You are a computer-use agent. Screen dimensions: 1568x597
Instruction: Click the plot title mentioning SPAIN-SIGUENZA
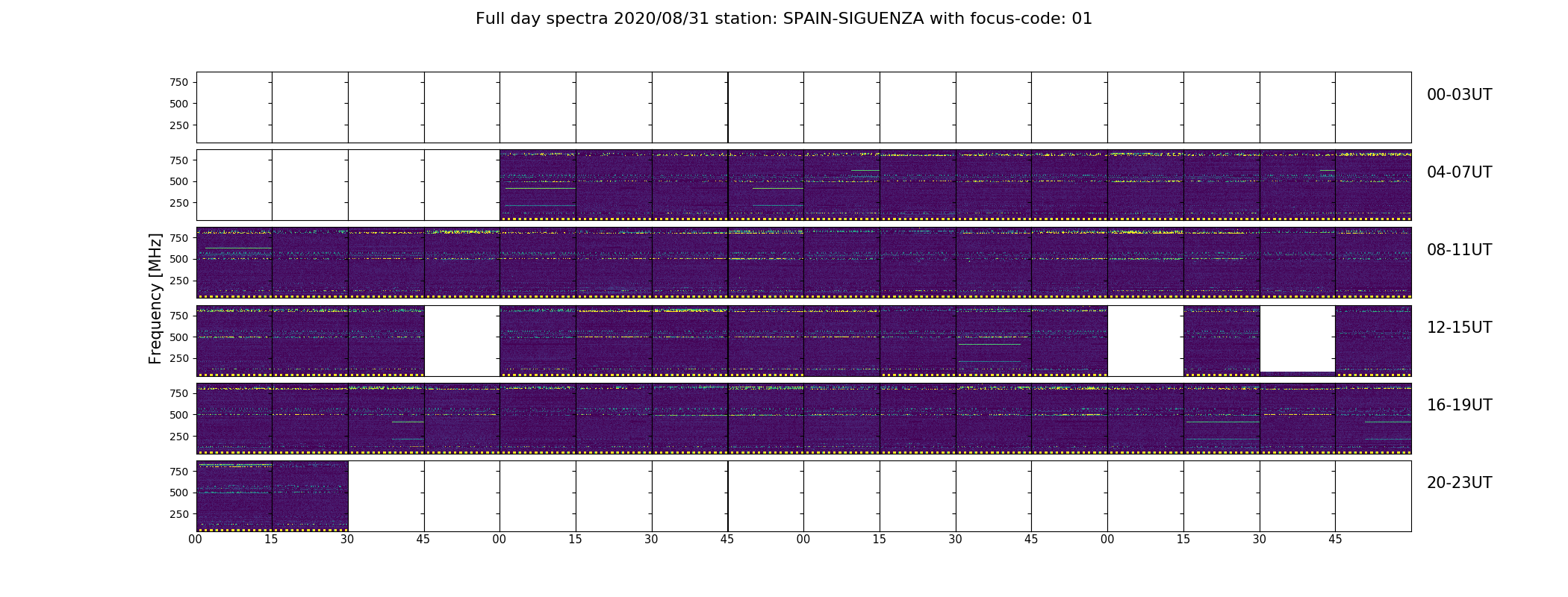point(784,19)
